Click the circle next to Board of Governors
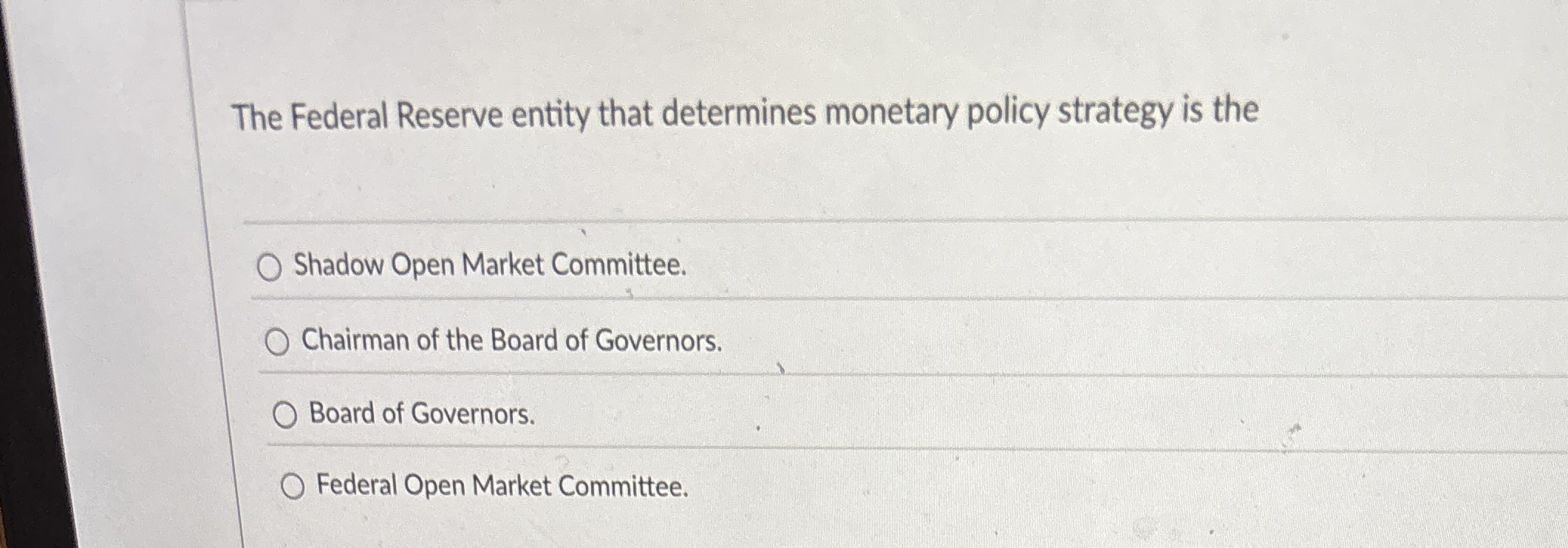The image size is (1568, 548). point(287,415)
